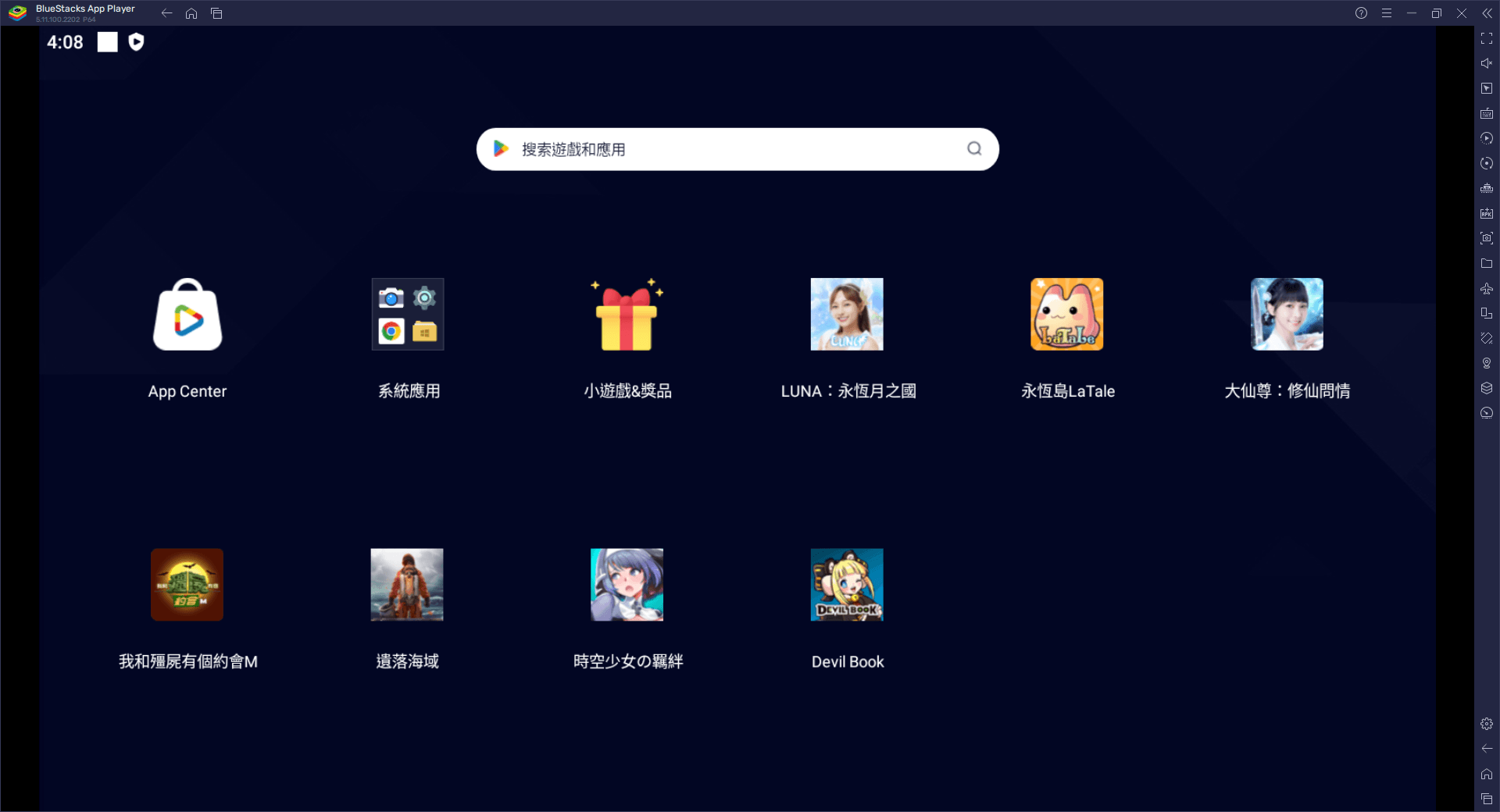This screenshot has width=1500, height=812.
Task: Launch Devil Book game
Action: 847,585
